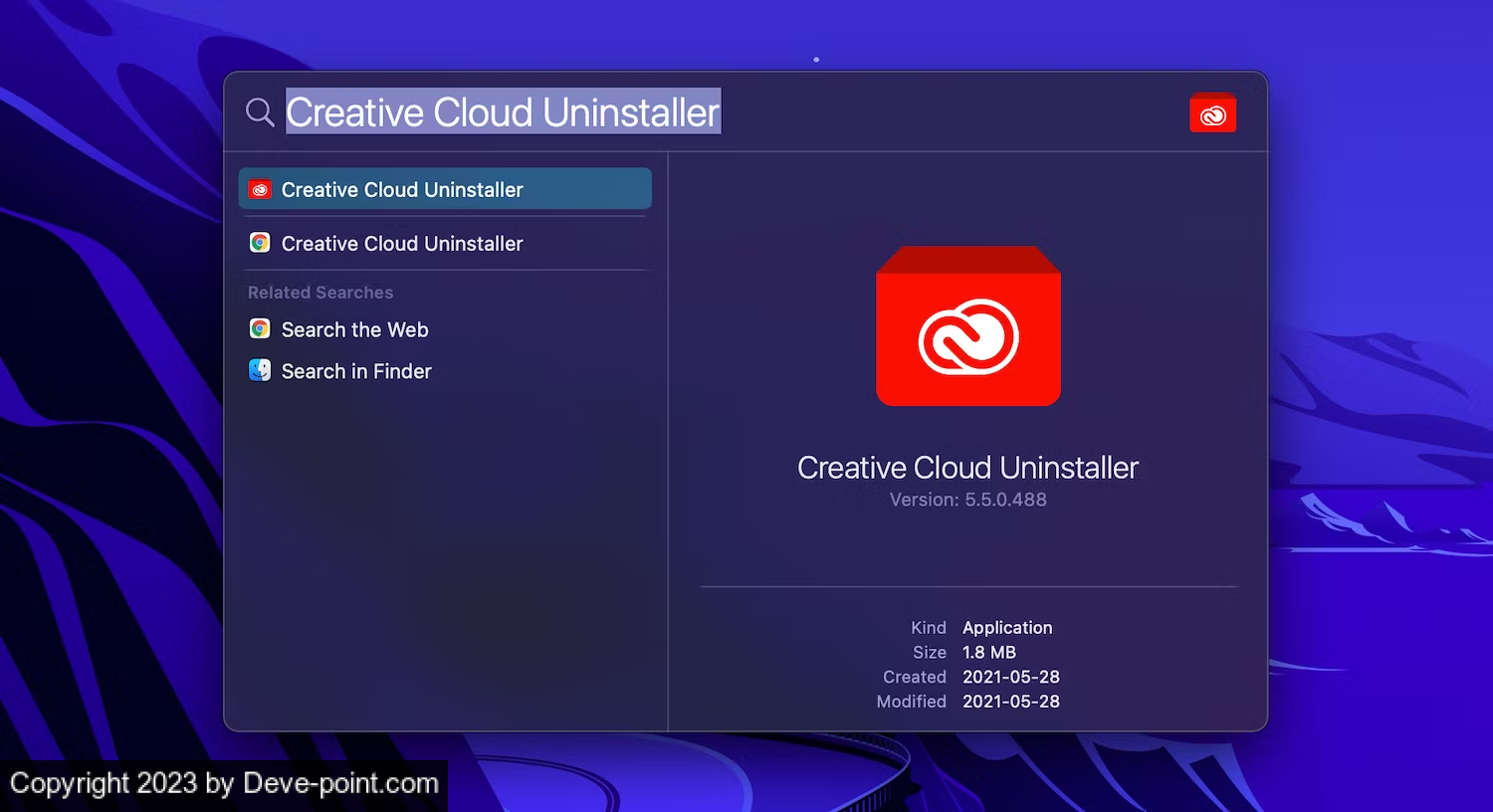Screen dimensions: 1493x812
Task: Click the Modified date 2021-05-28
Action: (1011, 702)
